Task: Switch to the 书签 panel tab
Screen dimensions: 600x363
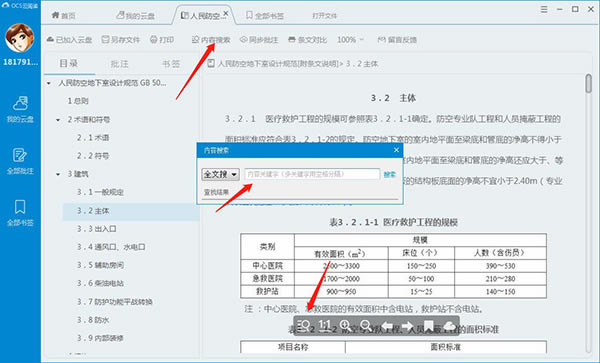Action: click(x=171, y=63)
